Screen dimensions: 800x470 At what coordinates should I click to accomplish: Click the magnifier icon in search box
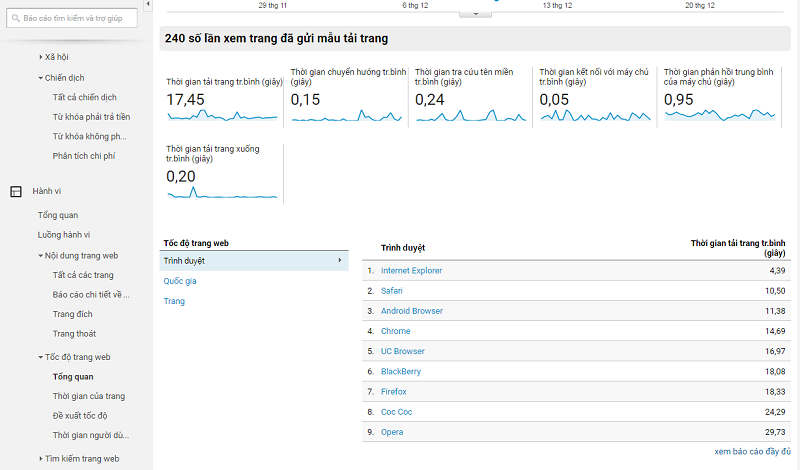(18, 19)
